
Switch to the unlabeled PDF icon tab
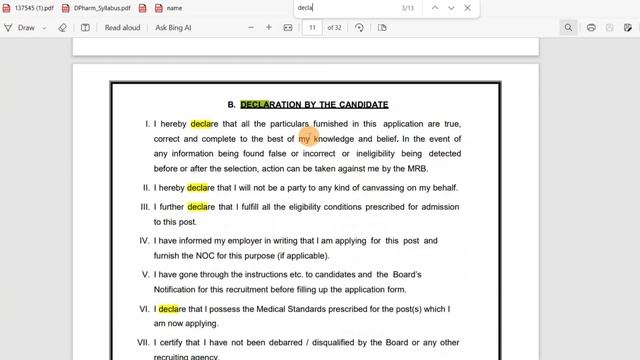point(142,8)
